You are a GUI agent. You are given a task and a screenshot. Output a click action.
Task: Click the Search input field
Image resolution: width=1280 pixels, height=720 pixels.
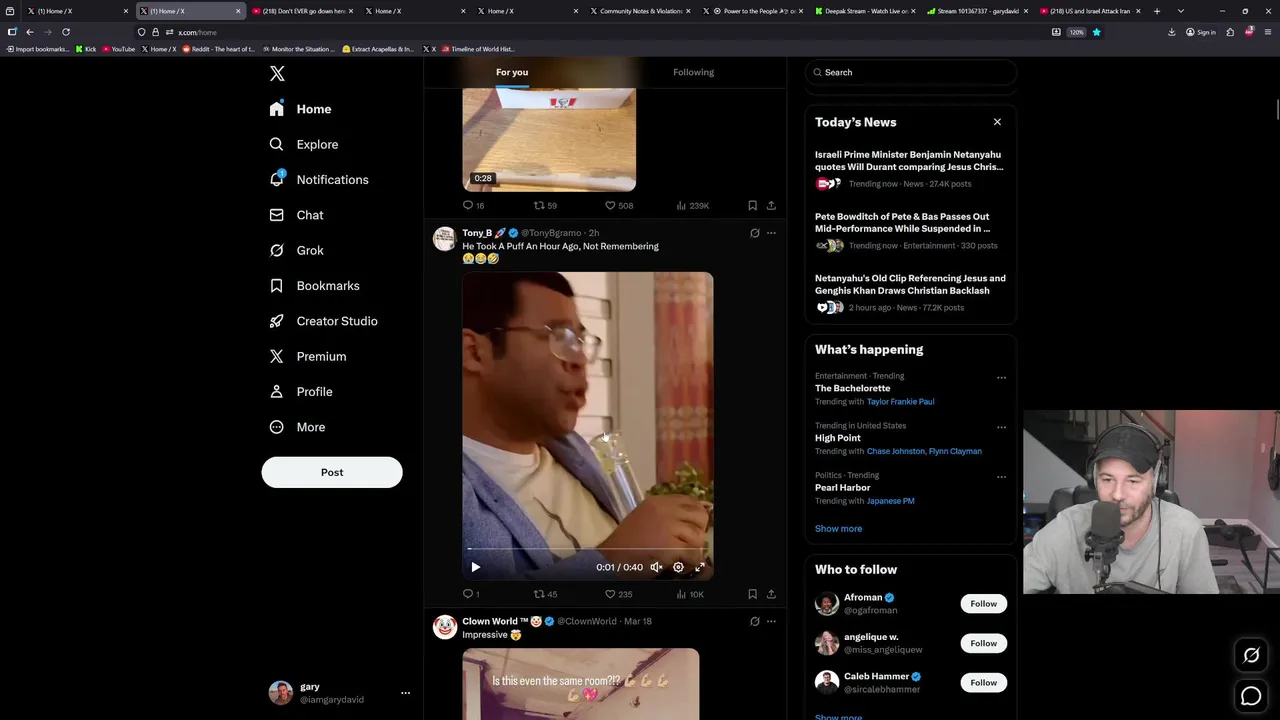point(911,72)
